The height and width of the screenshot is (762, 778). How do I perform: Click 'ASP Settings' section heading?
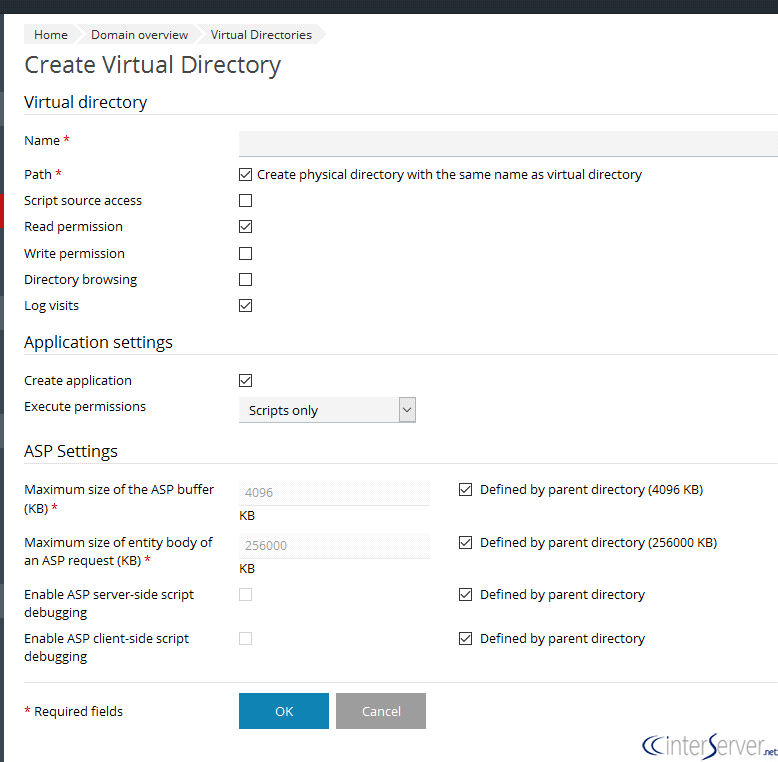[x=71, y=451]
